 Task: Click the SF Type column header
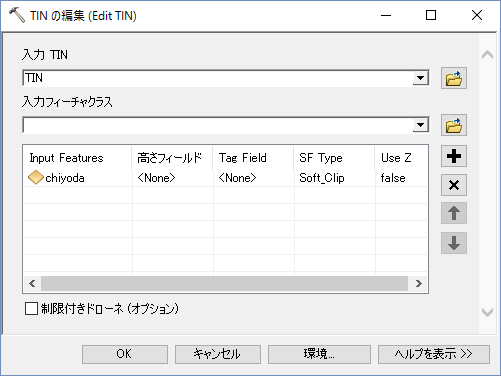[335, 158]
